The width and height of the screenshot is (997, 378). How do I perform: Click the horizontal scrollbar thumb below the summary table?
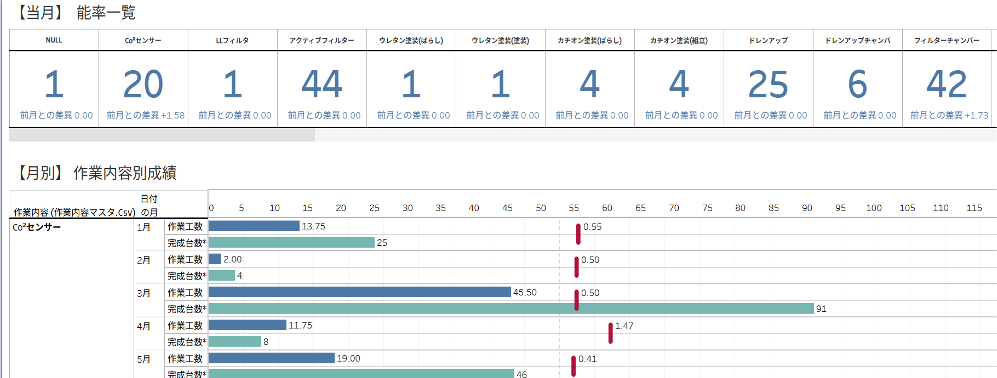162,136
